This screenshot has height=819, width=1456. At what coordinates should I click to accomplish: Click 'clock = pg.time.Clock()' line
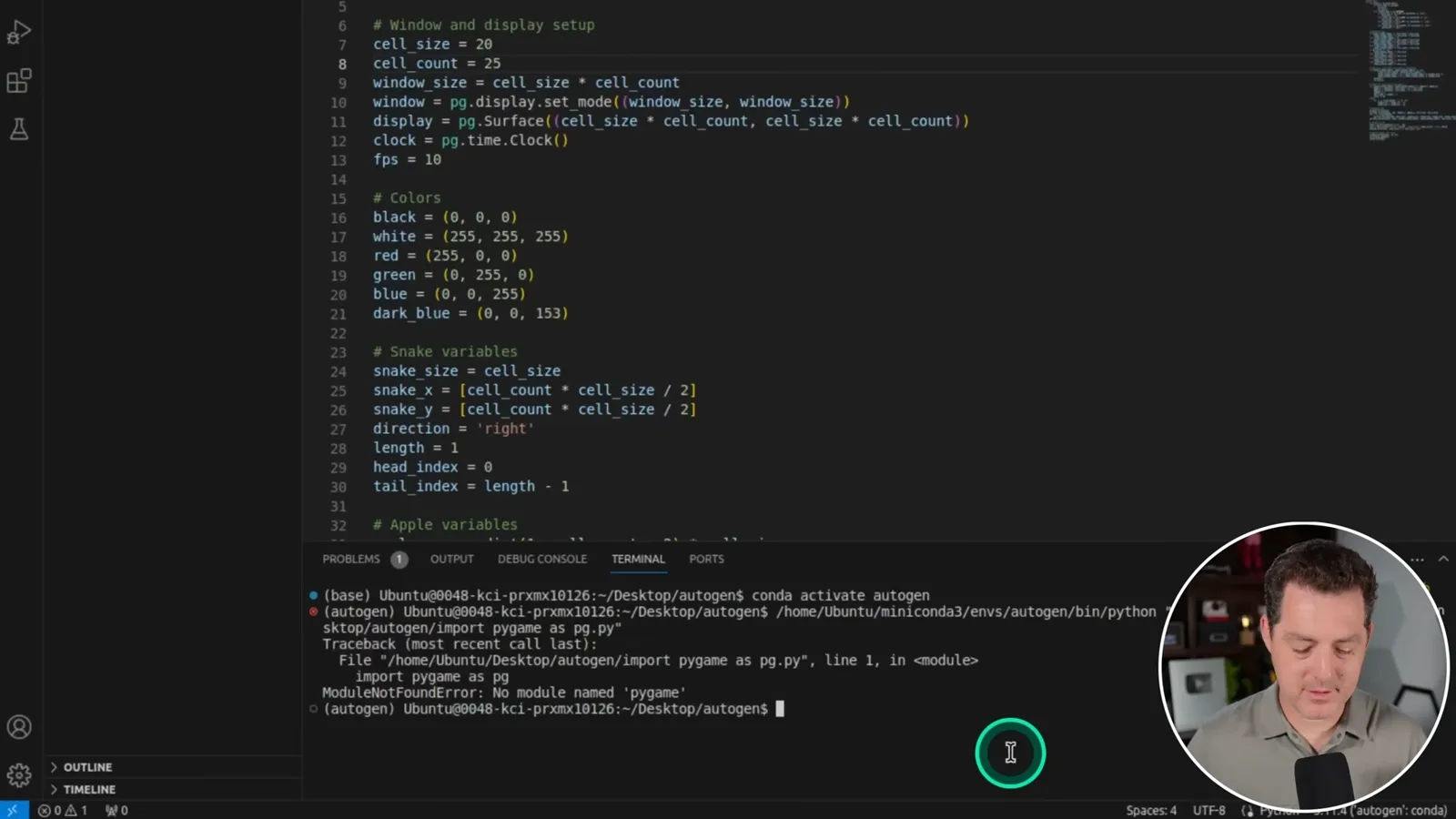(x=470, y=140)
